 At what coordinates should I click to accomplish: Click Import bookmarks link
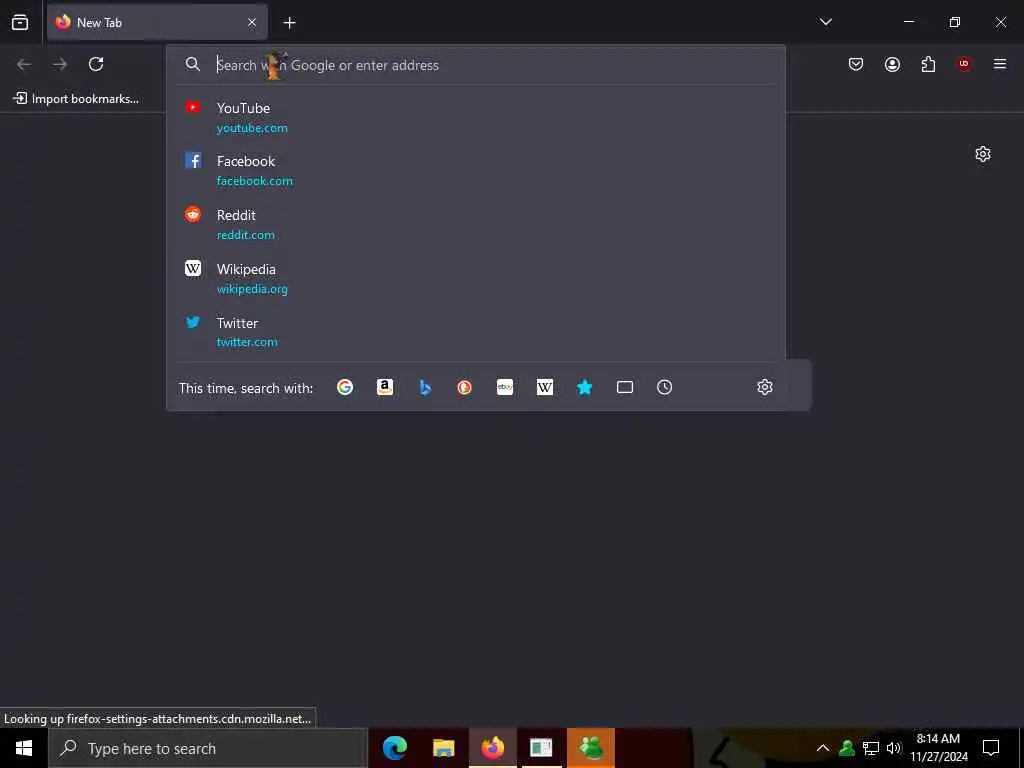[x=76, y=99]
